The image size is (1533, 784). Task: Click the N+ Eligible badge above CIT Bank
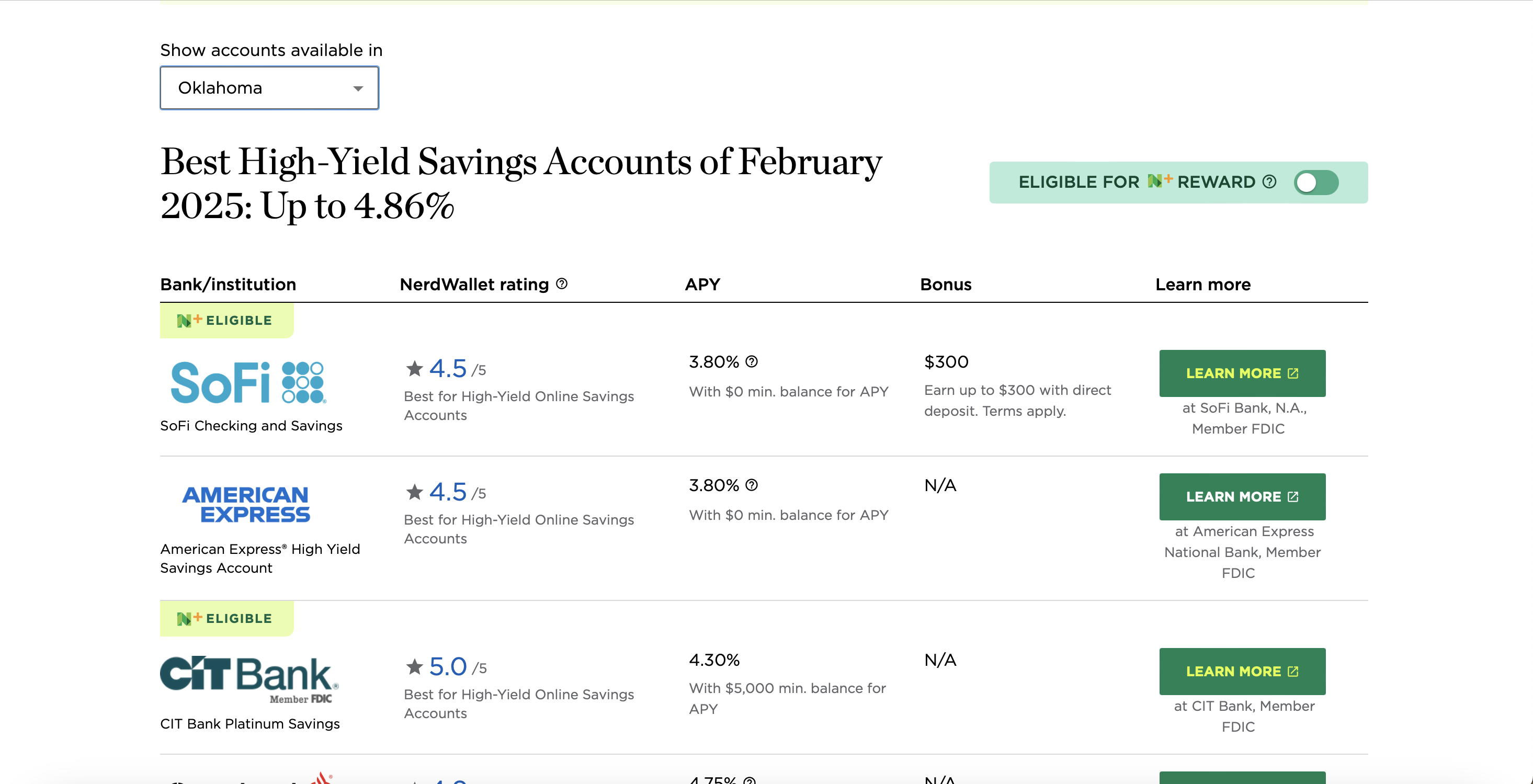click(x=226, y=619)
